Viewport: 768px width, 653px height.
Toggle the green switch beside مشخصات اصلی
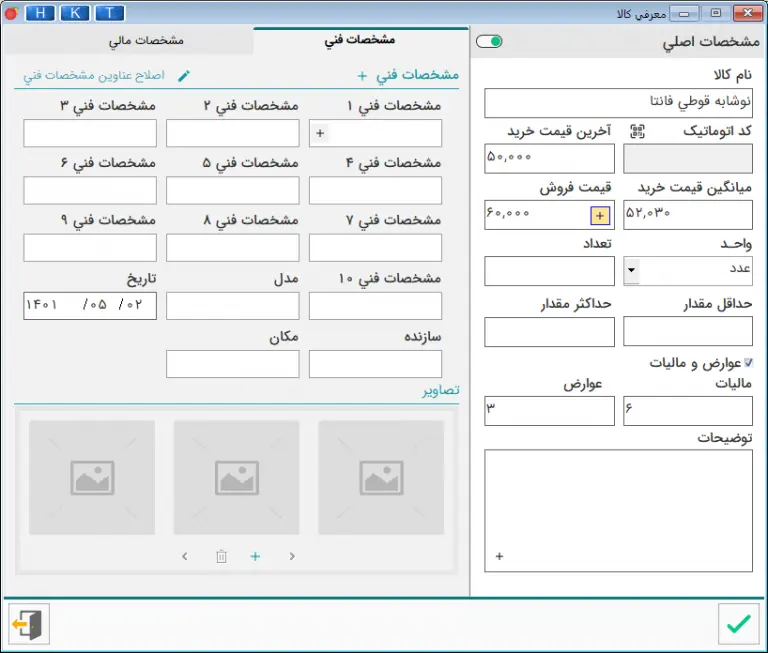(489, 42)
